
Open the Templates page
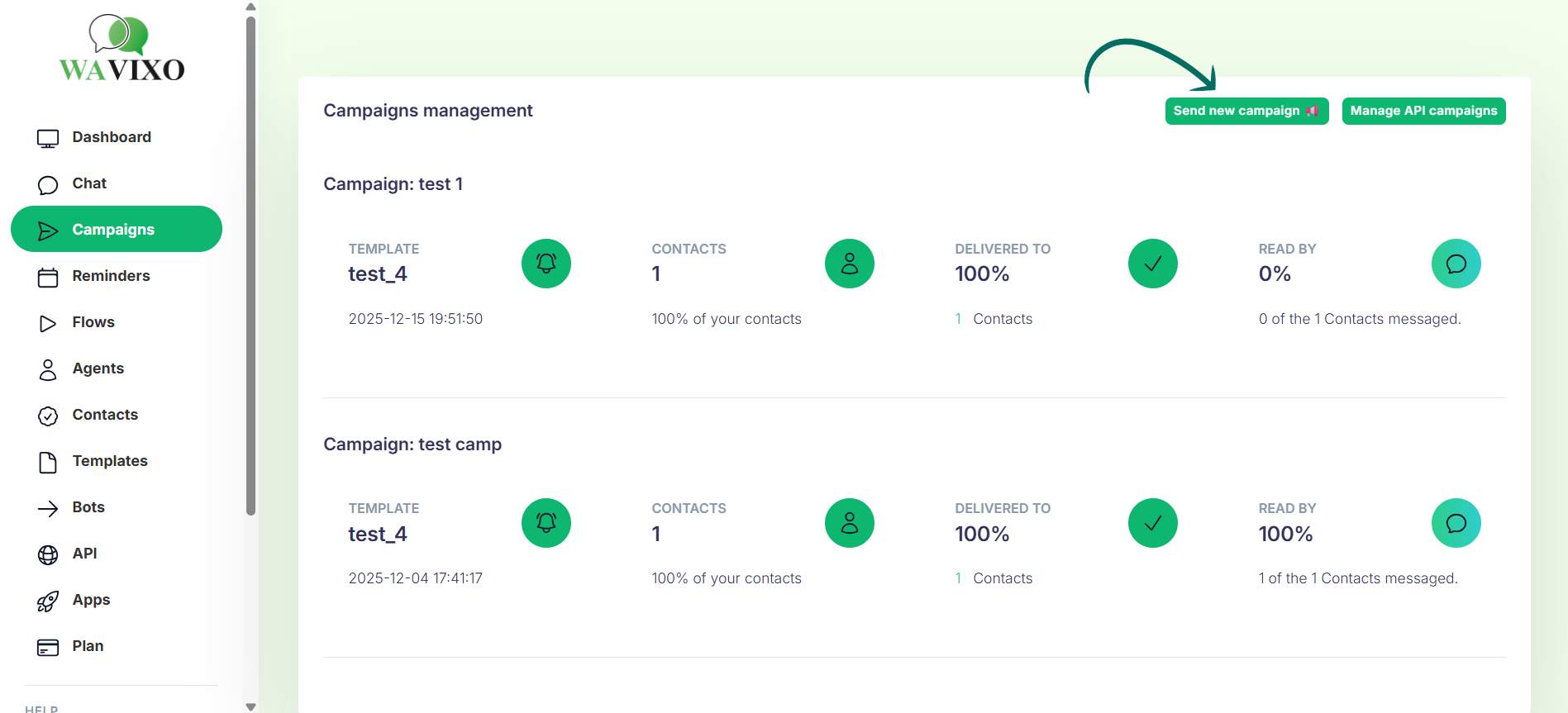pyautogui.click(x=110, y=461)
